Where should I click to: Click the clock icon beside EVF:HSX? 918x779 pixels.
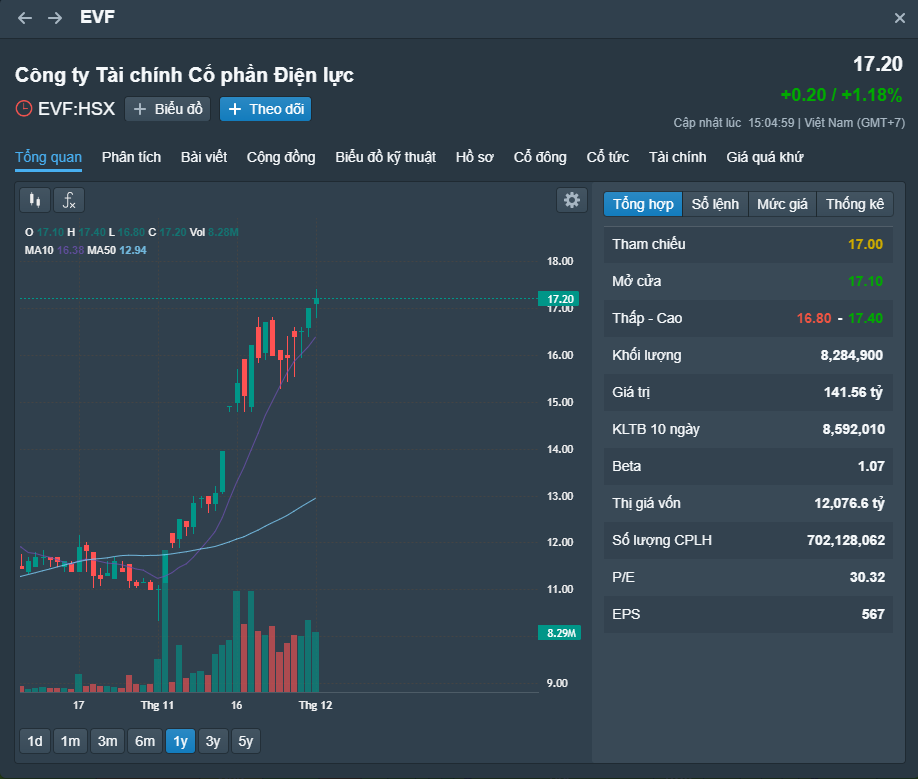(x=24, y=109)
